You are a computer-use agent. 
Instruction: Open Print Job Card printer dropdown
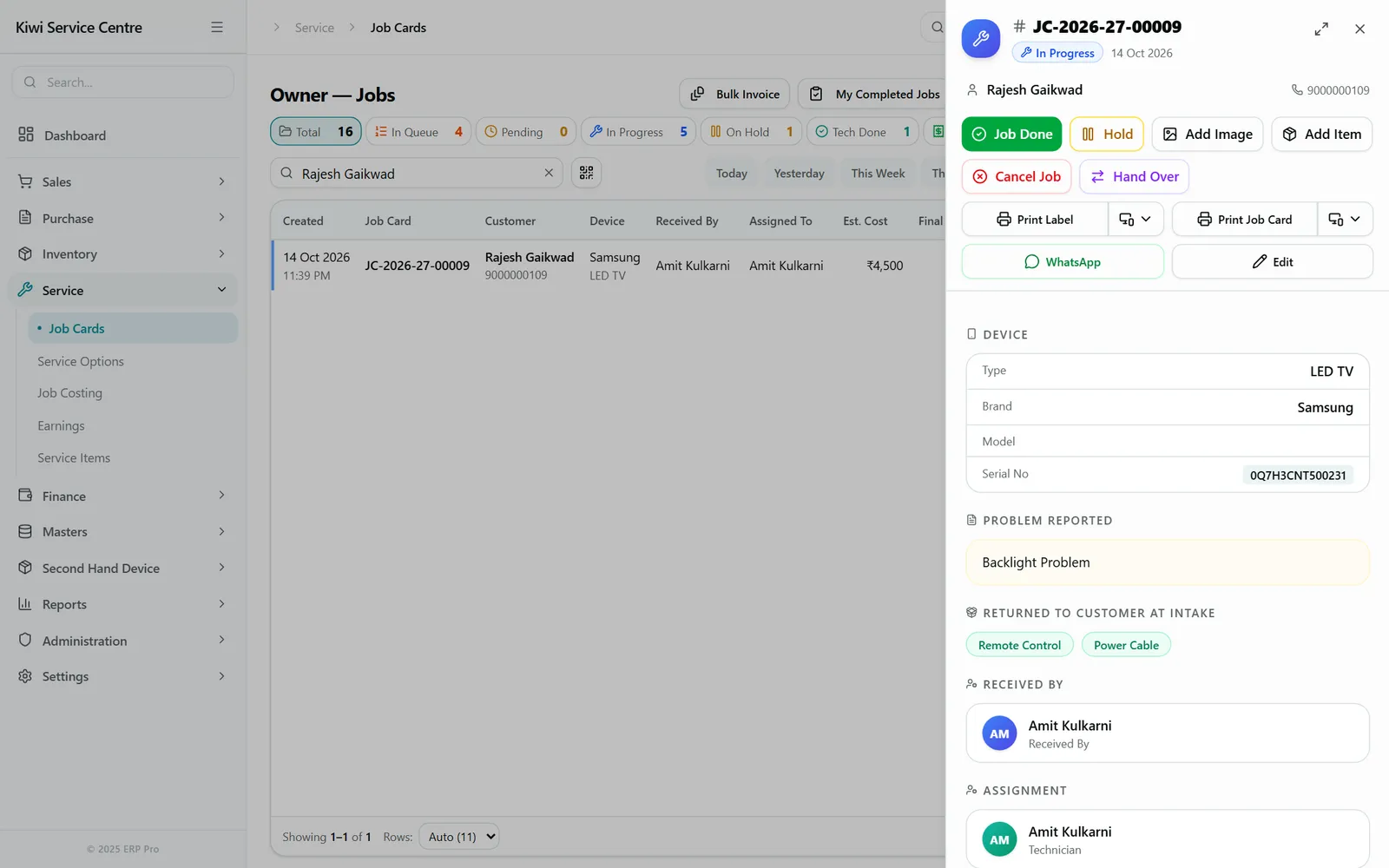pos(1345,219)
